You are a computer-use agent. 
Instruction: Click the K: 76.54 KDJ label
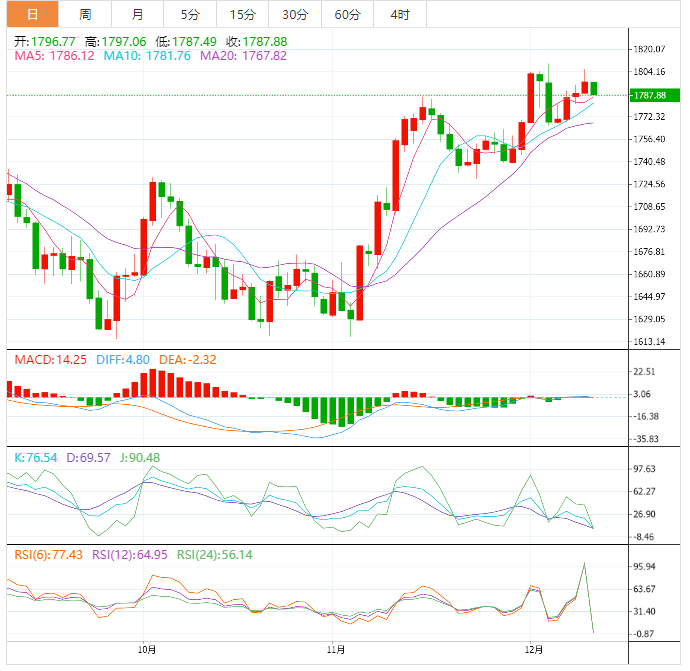coord(35,457)
